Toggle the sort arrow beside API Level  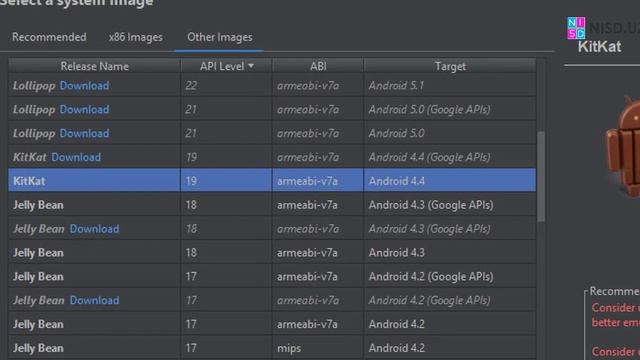pos(251,66)
